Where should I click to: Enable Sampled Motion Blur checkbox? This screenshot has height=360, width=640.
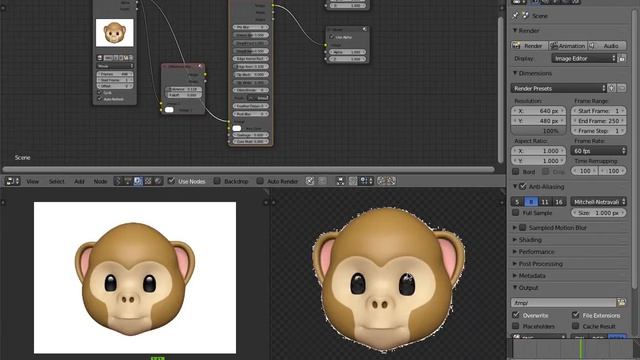tap(522, 228)
